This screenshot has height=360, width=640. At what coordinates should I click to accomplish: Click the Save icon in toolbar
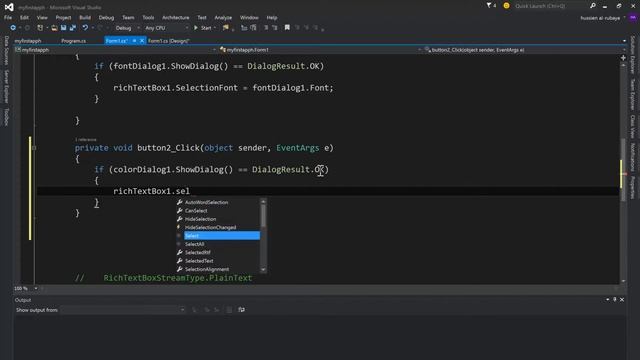point(63,28)
